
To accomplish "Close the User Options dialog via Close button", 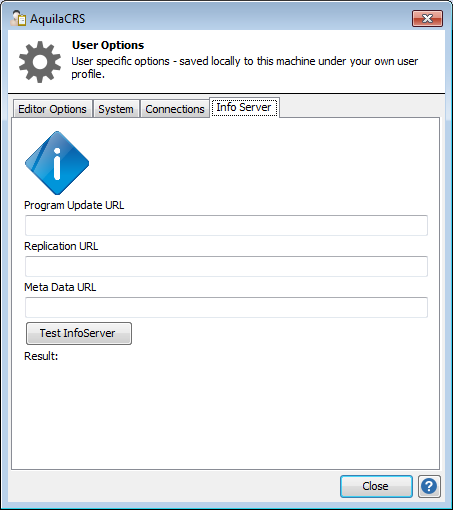I will (376, 486).
